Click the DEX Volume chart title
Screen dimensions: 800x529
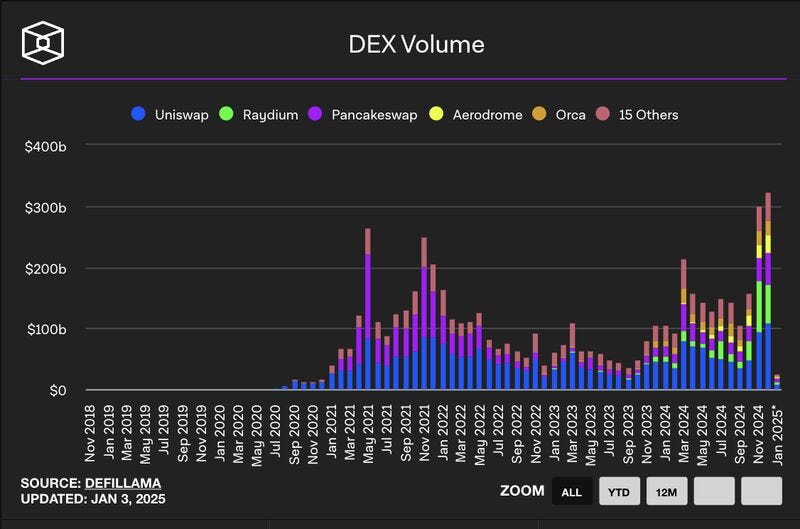(416, 44)
